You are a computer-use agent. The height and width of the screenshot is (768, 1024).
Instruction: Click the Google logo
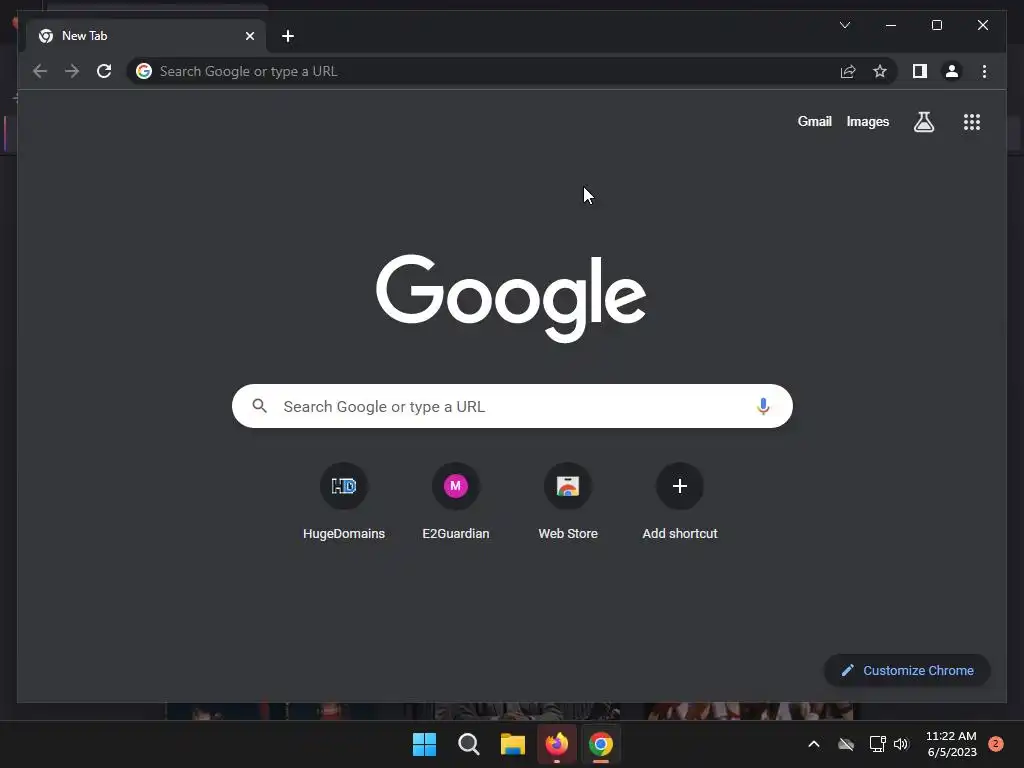click(x=511, y=298)
